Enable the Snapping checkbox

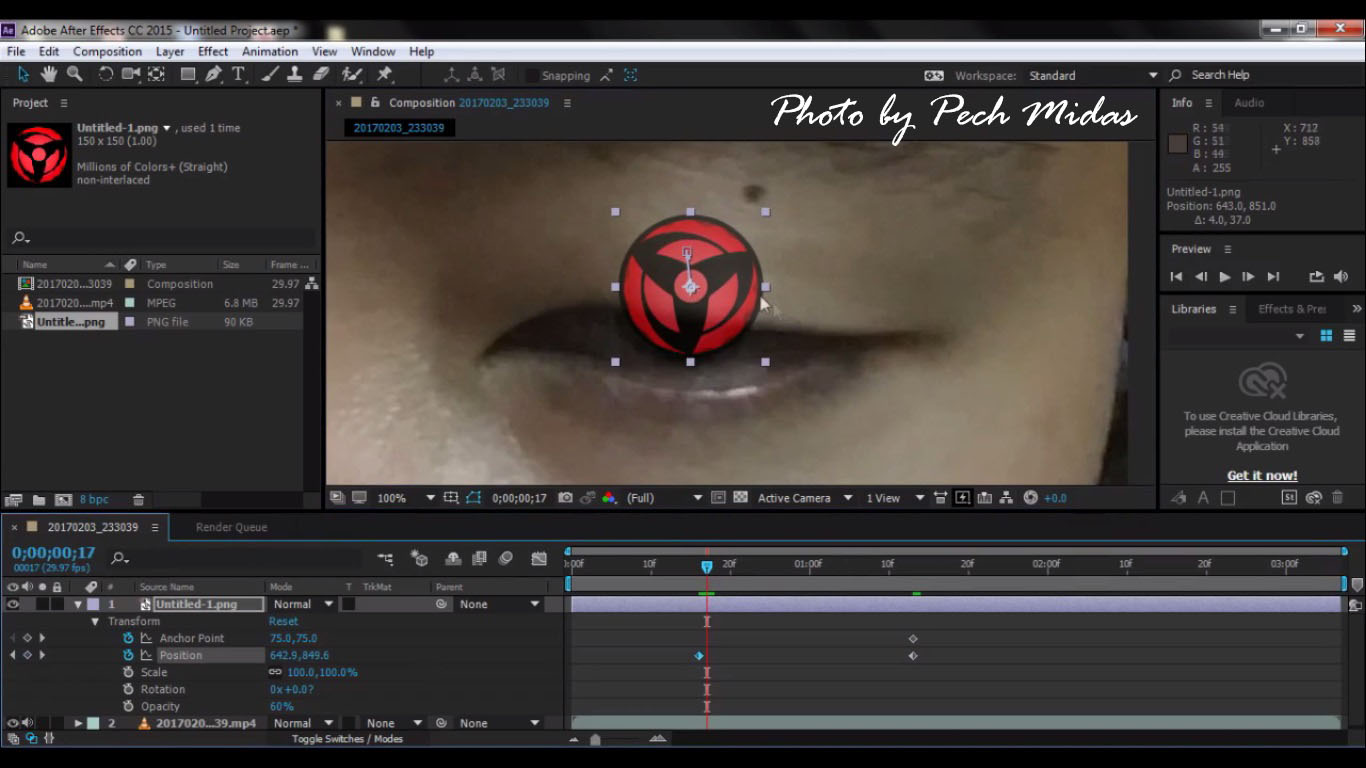(533, 76)
